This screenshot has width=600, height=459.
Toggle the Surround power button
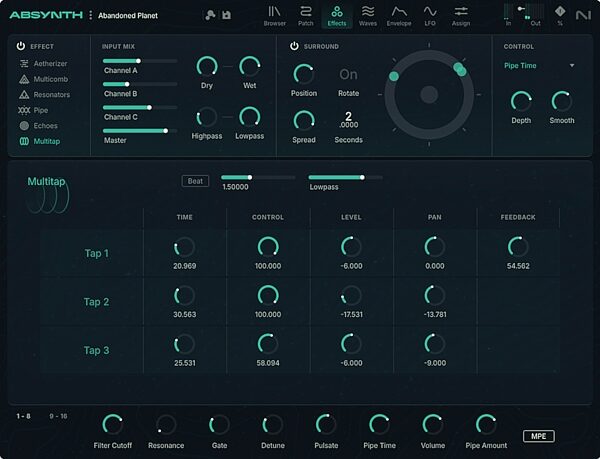coord(294,46)
